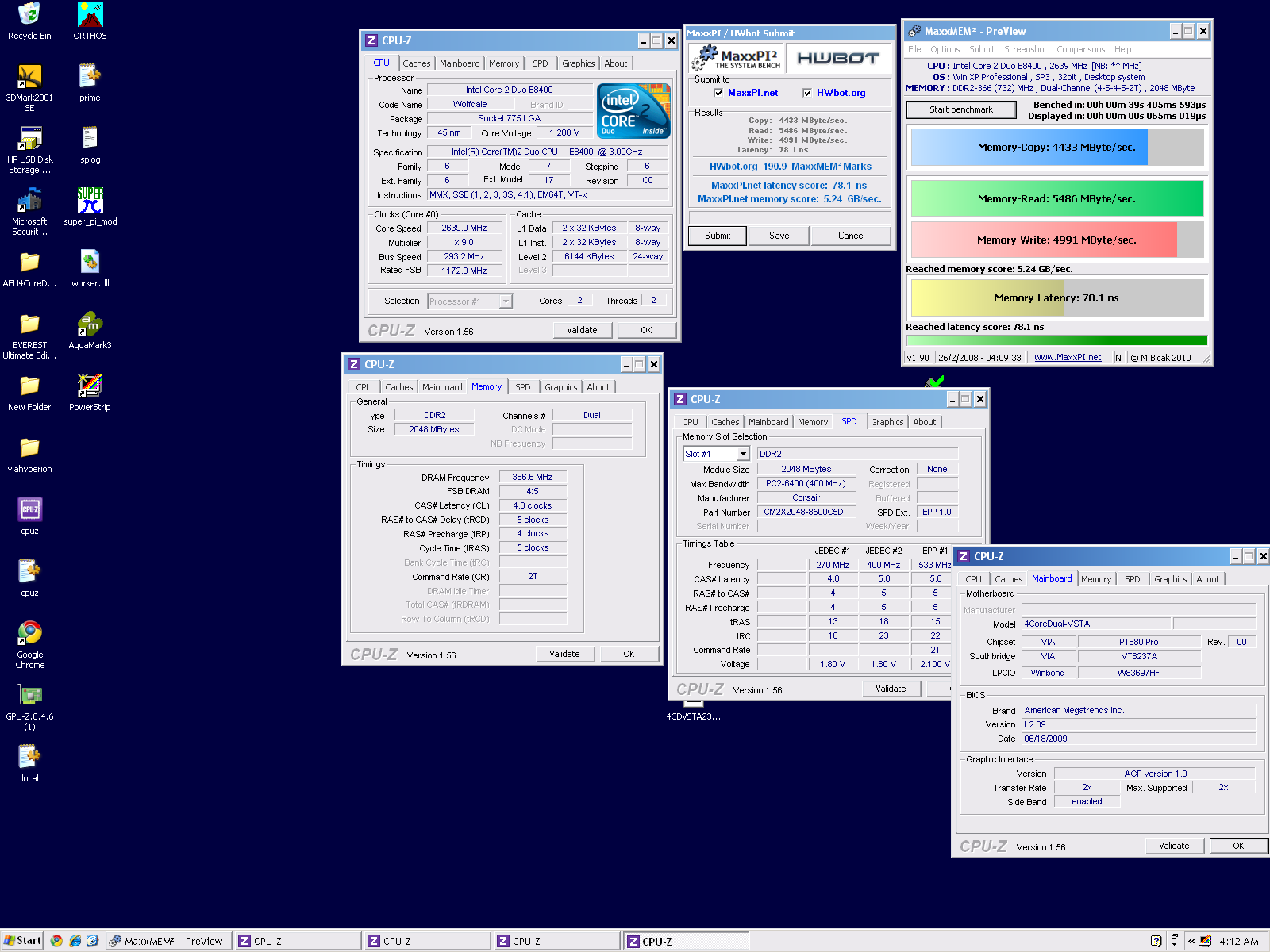
Task: Click the HWBOT logo in submit window
Action: click(837, 58)
